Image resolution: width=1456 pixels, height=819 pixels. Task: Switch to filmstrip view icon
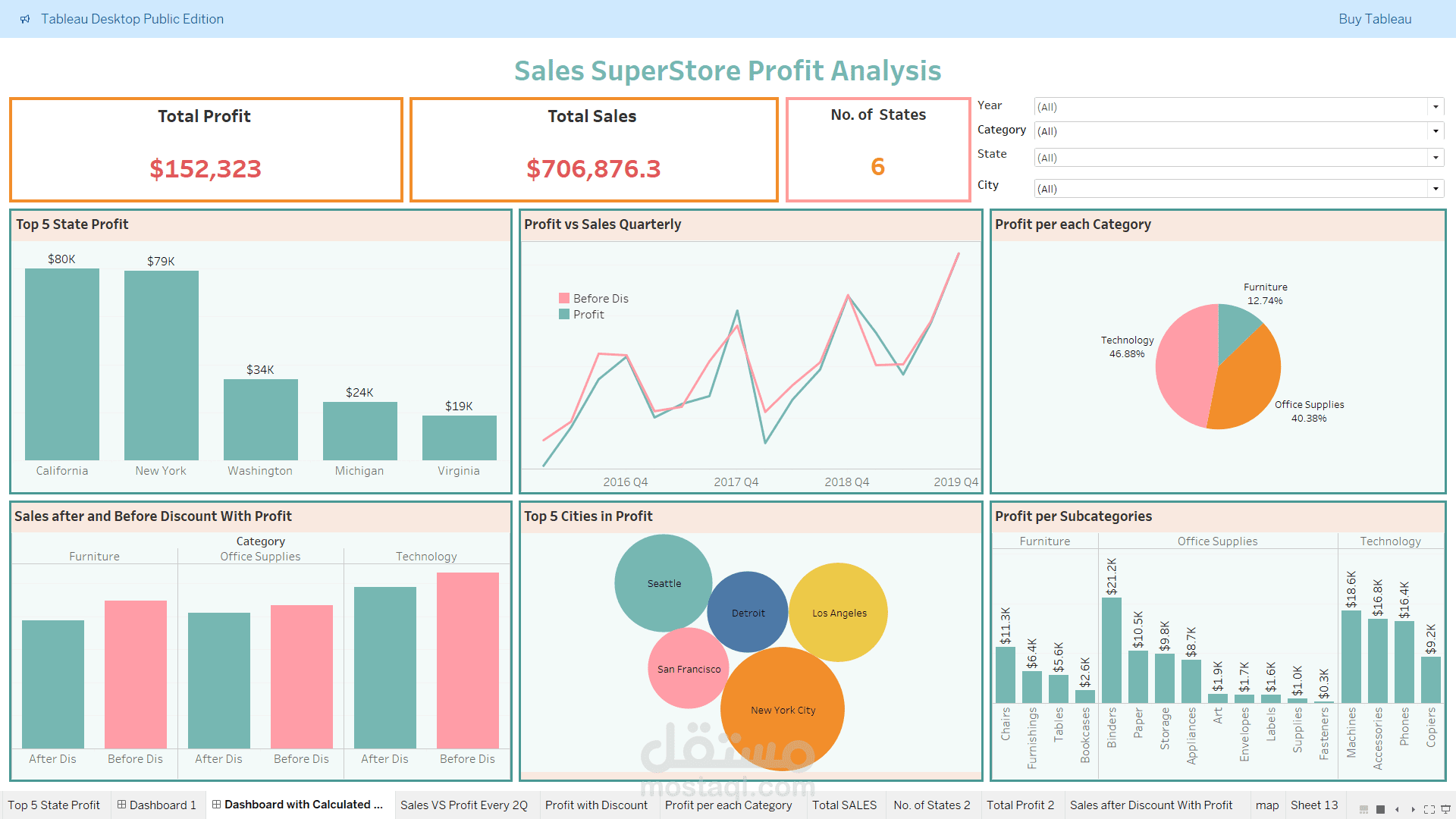point(1363,809)
